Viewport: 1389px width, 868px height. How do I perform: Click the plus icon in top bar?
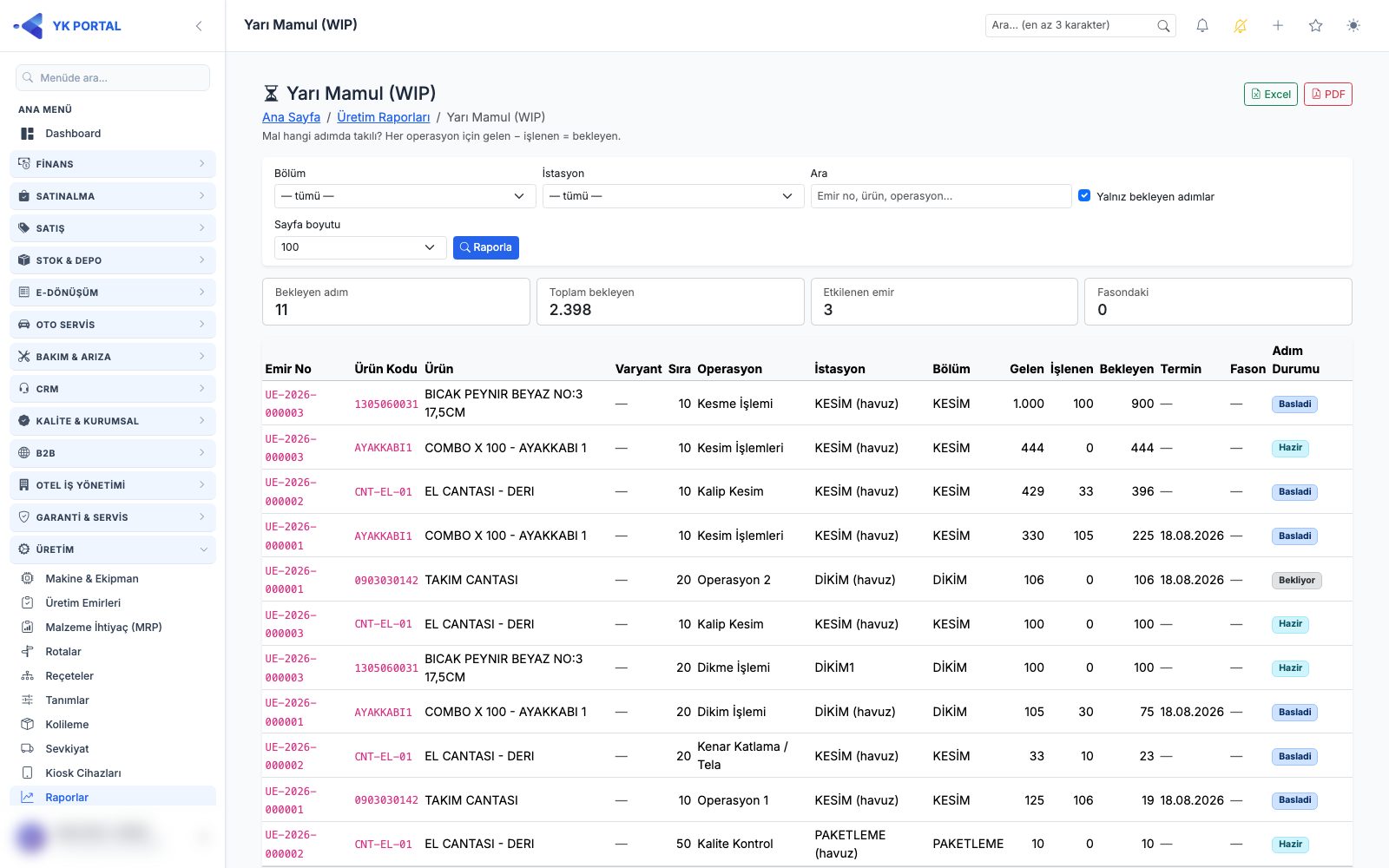pyautogui.click(x=1278, y=26)
